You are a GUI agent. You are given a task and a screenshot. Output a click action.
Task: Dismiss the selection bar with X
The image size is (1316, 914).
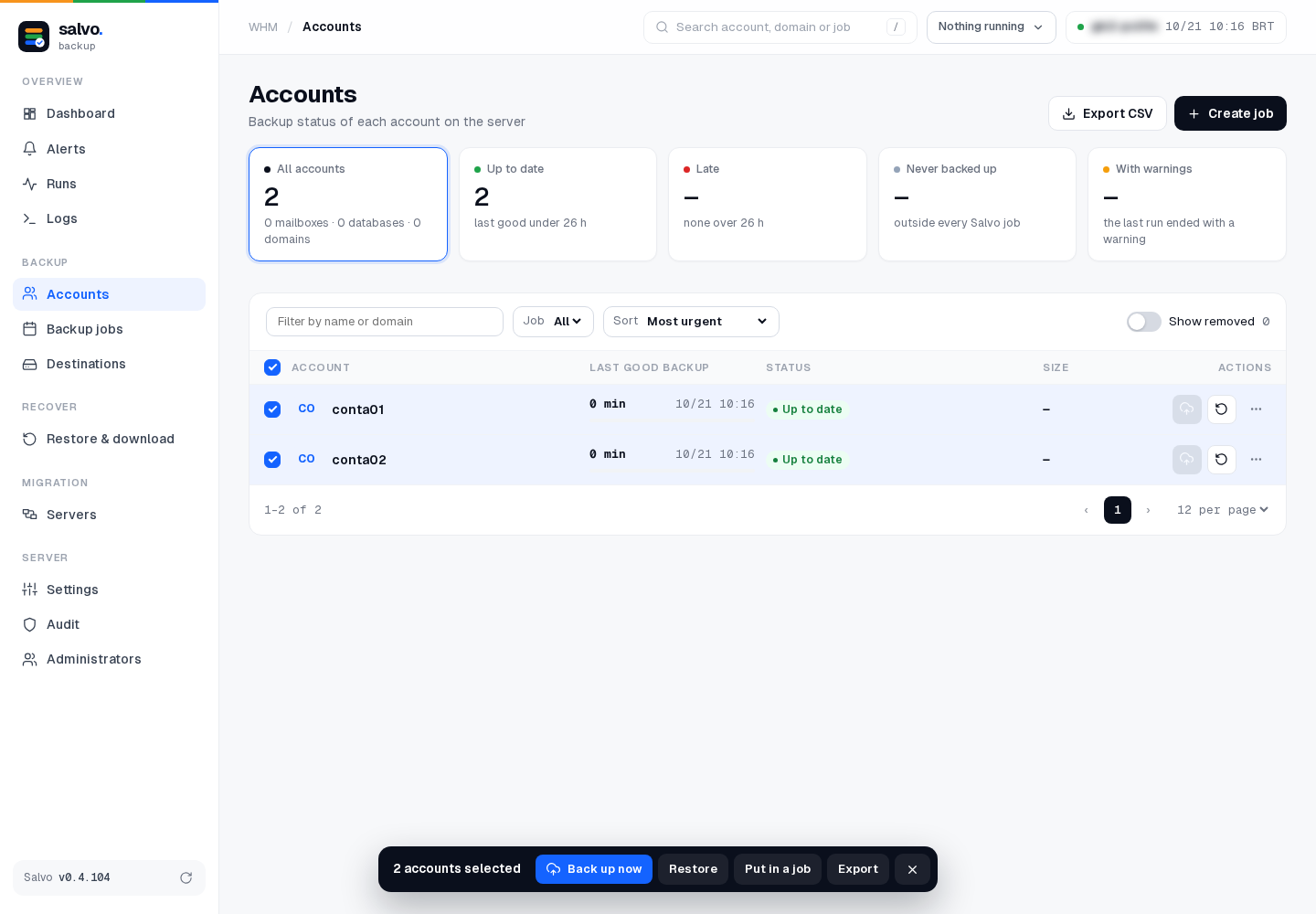[x=912, y=869]
